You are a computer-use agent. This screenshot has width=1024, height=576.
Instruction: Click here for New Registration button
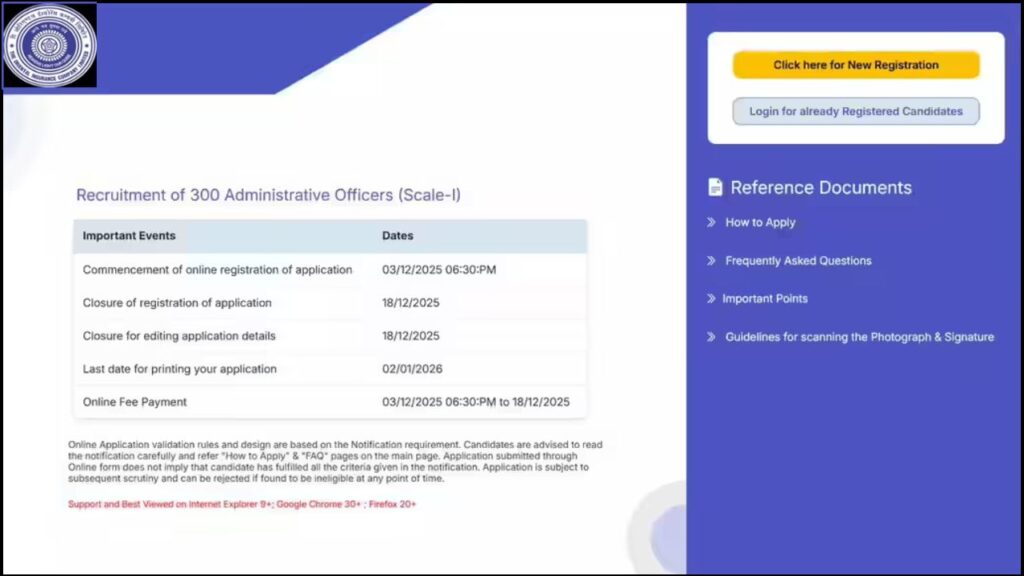tap(856, 65)
